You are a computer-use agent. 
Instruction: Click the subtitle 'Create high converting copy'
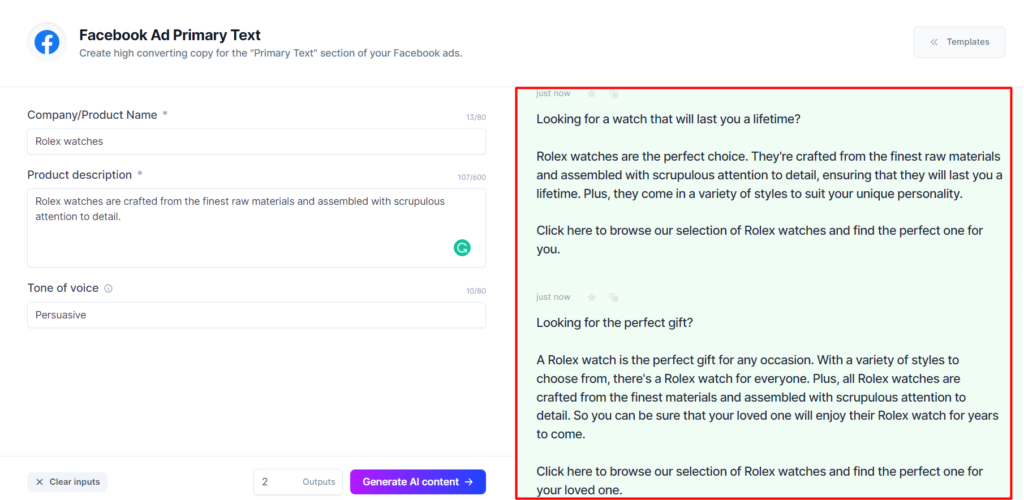coord(270,54)
